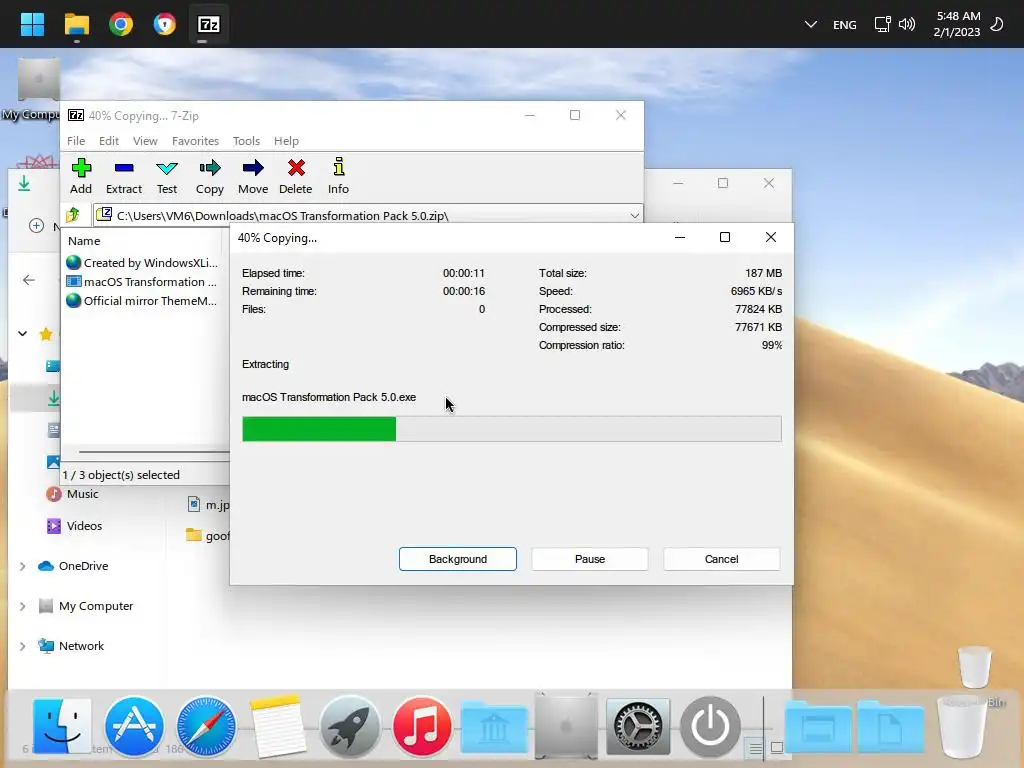Open the Edit menu in 7-Zip

108,141
